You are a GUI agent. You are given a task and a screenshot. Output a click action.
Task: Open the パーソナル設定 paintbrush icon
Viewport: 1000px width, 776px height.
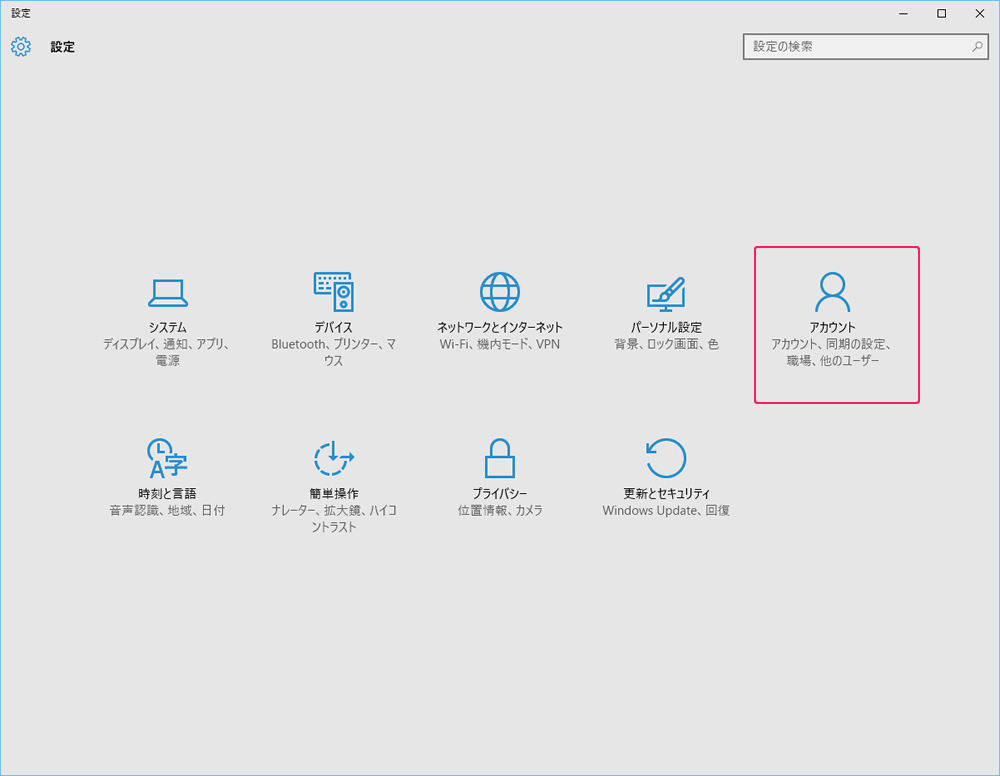[x=666, y=294]
